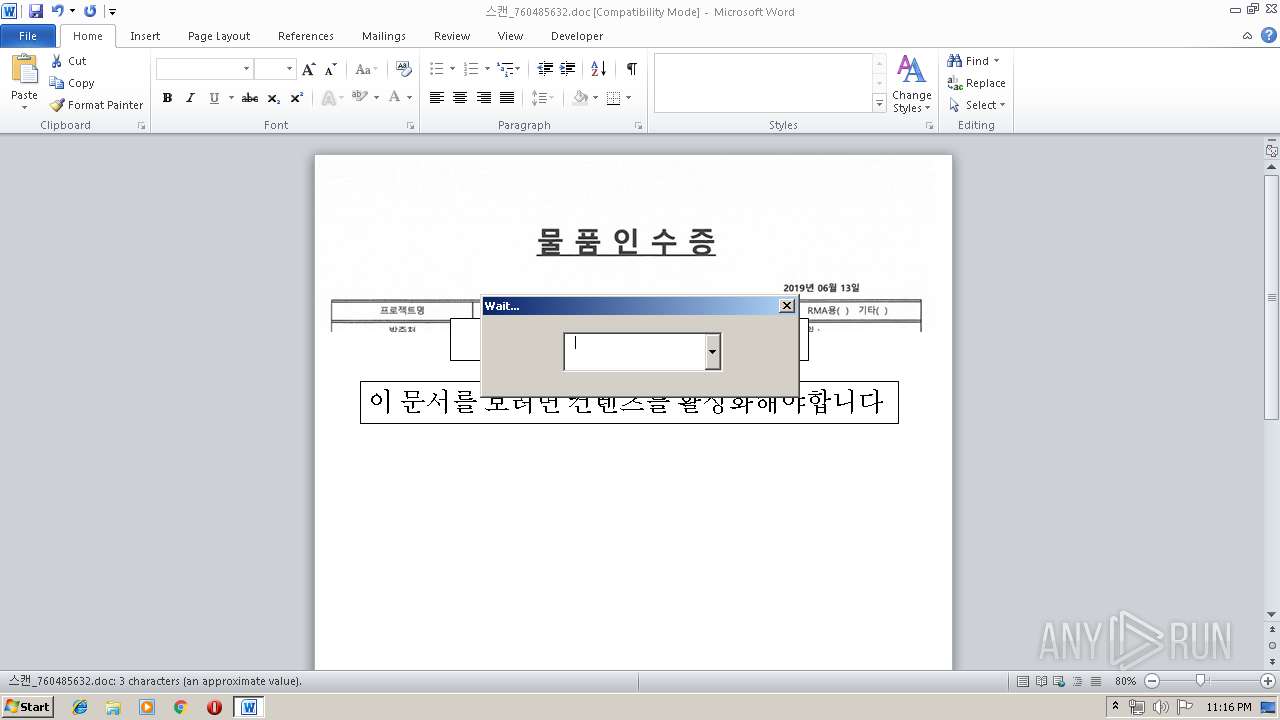Switch to the Mailings tab

[384, 36]
